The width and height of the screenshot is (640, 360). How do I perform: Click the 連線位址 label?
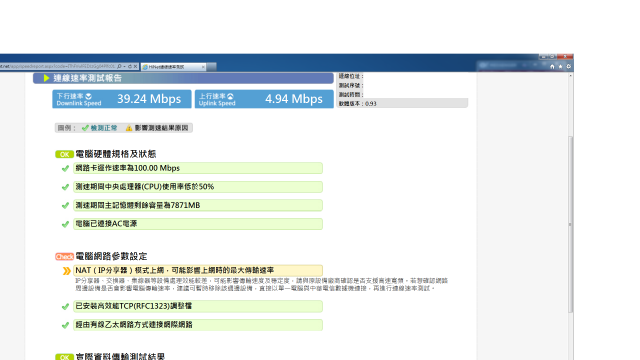(x=351, y=76)
